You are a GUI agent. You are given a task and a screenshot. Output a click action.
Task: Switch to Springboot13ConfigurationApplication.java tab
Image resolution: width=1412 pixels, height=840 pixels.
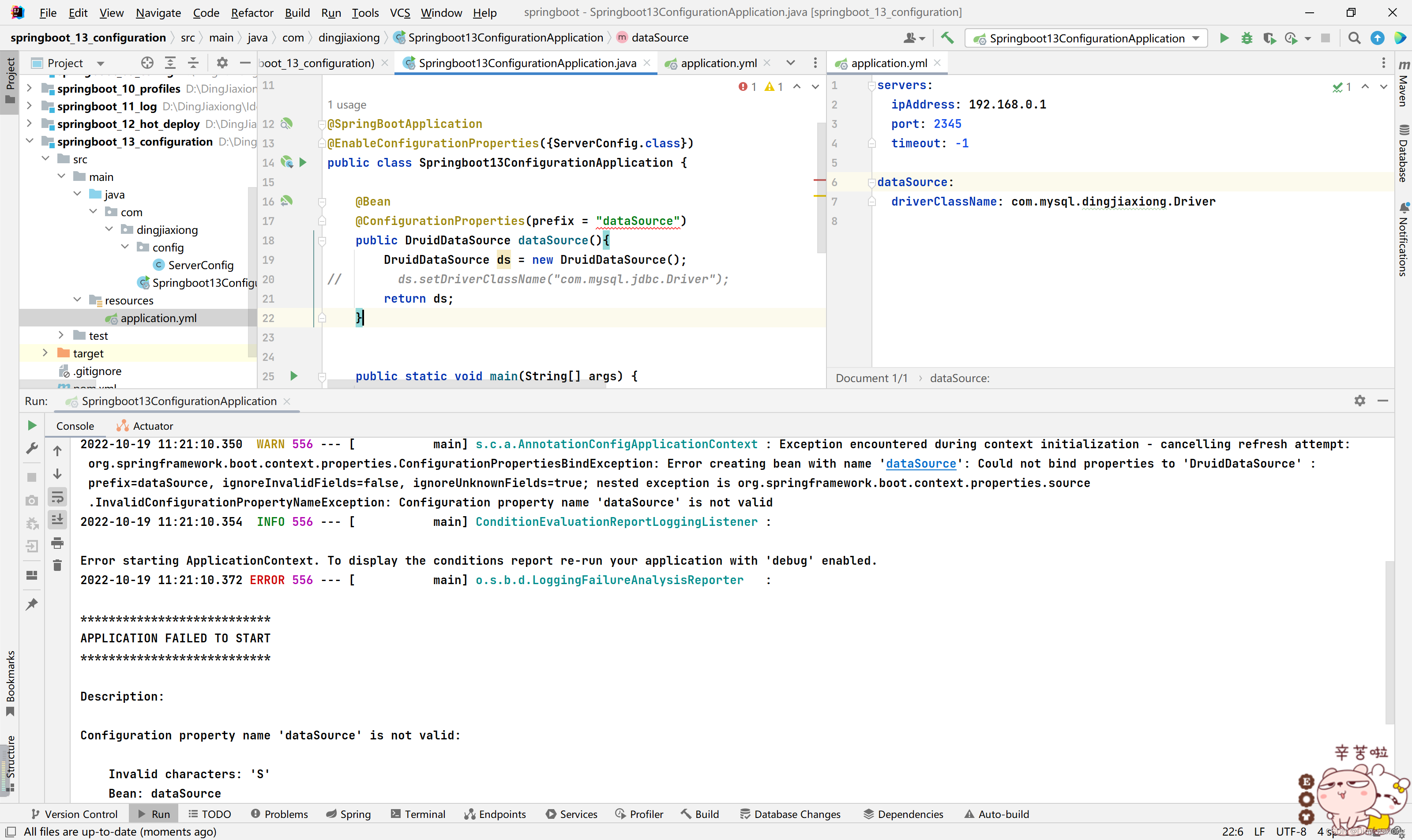click(x=526, y=63)
